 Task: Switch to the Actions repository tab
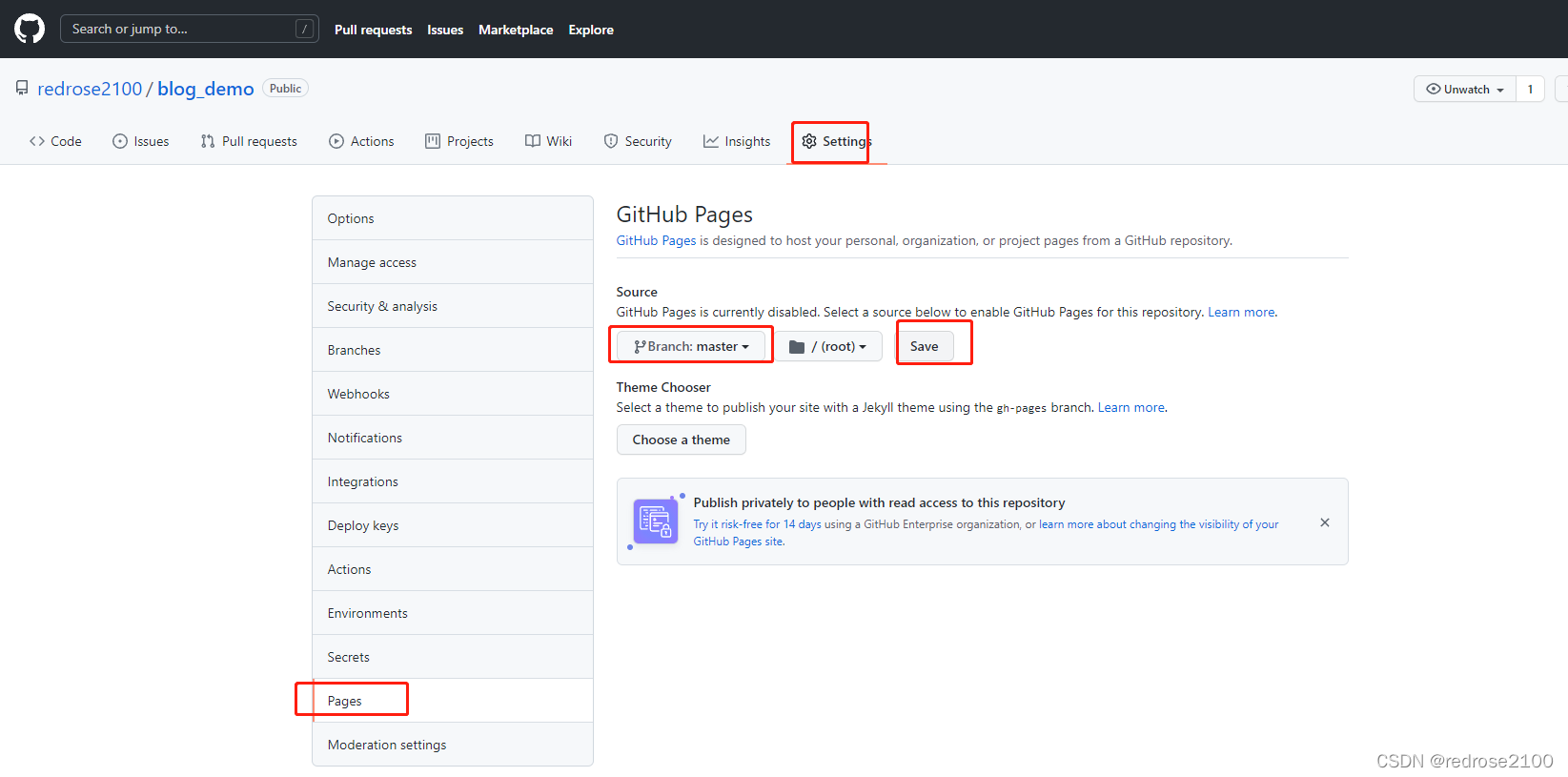pyautogui.click(x=361, y=141)
